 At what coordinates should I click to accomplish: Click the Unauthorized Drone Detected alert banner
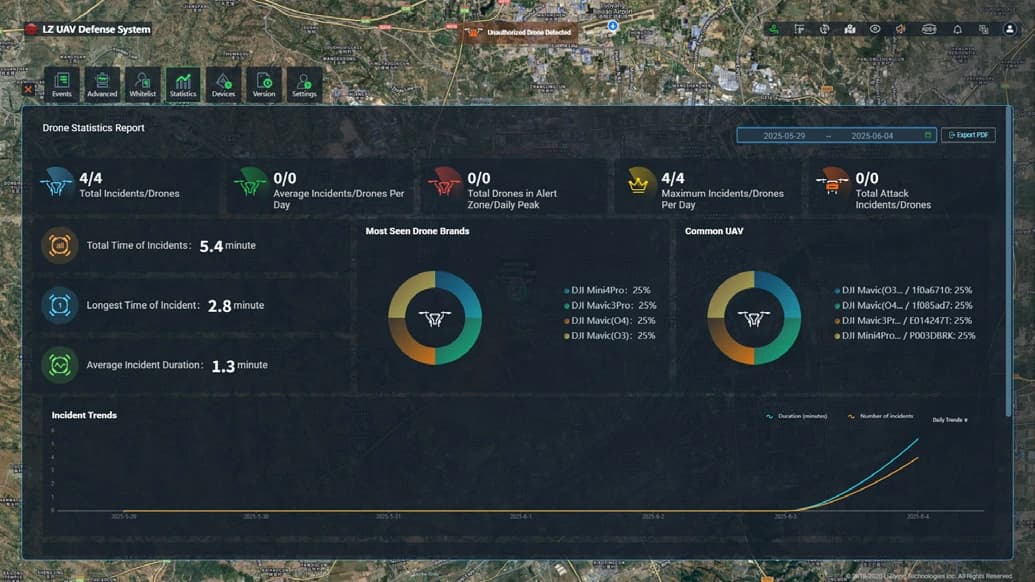click(519, 32)
